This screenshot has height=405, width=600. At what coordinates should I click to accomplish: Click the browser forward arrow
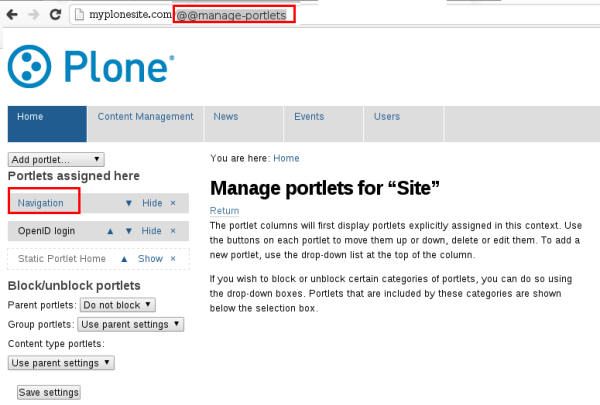tap(34, 15)
